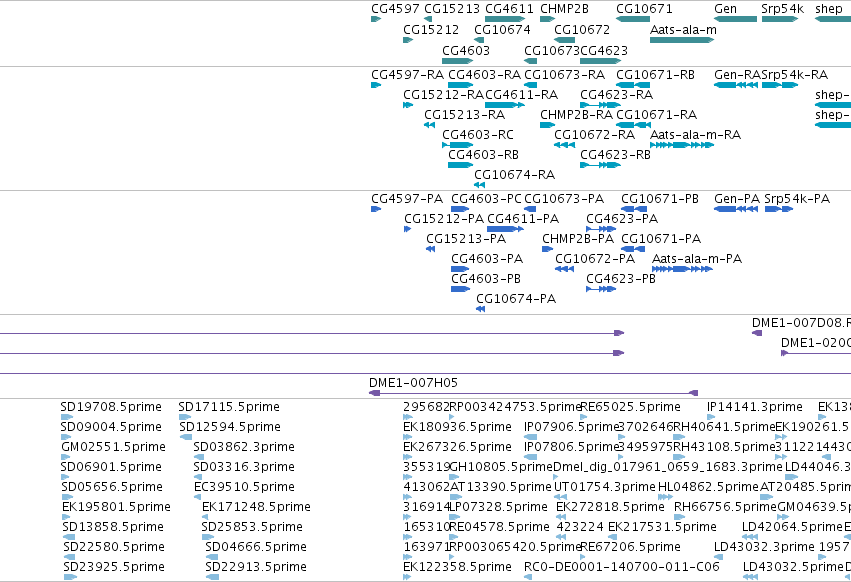The height and width of the screenshot is (582, 851).
Task: Select transcript CG4603-RB
Action: coord(483,155)
